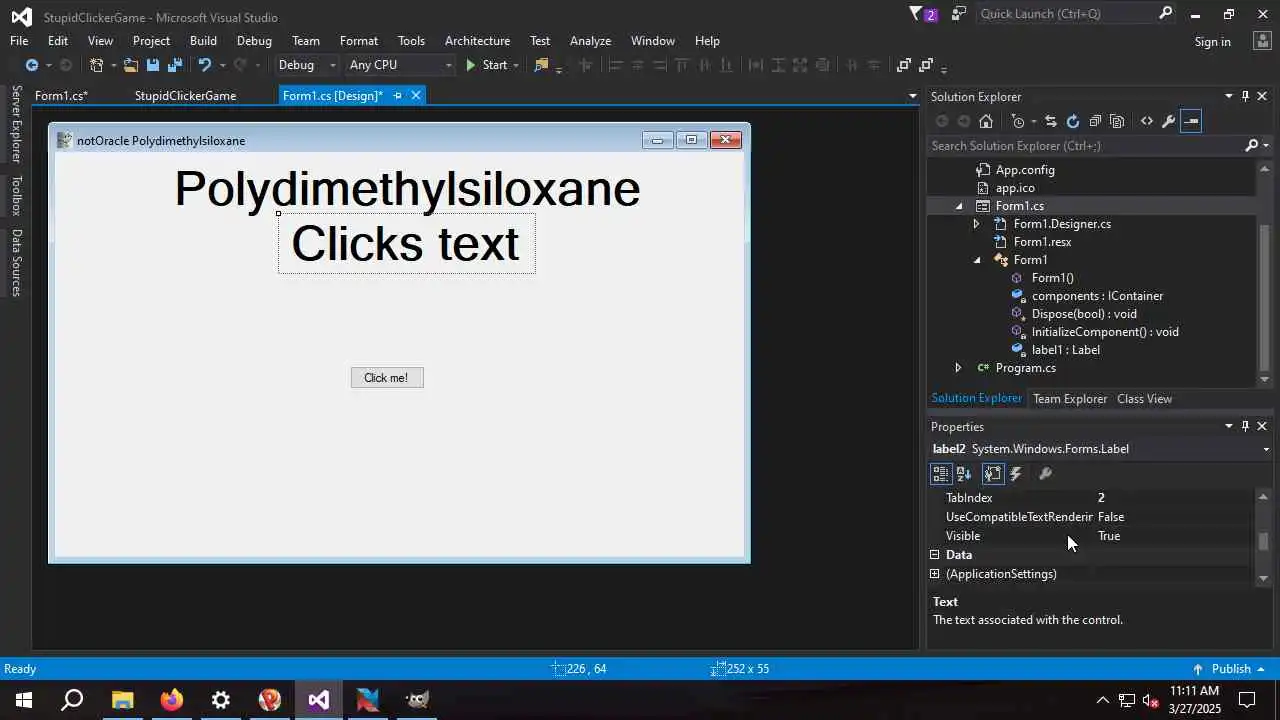The image size is (1280, 720).
Task: Click the Visible property value True
Action: coord(1109,536)
